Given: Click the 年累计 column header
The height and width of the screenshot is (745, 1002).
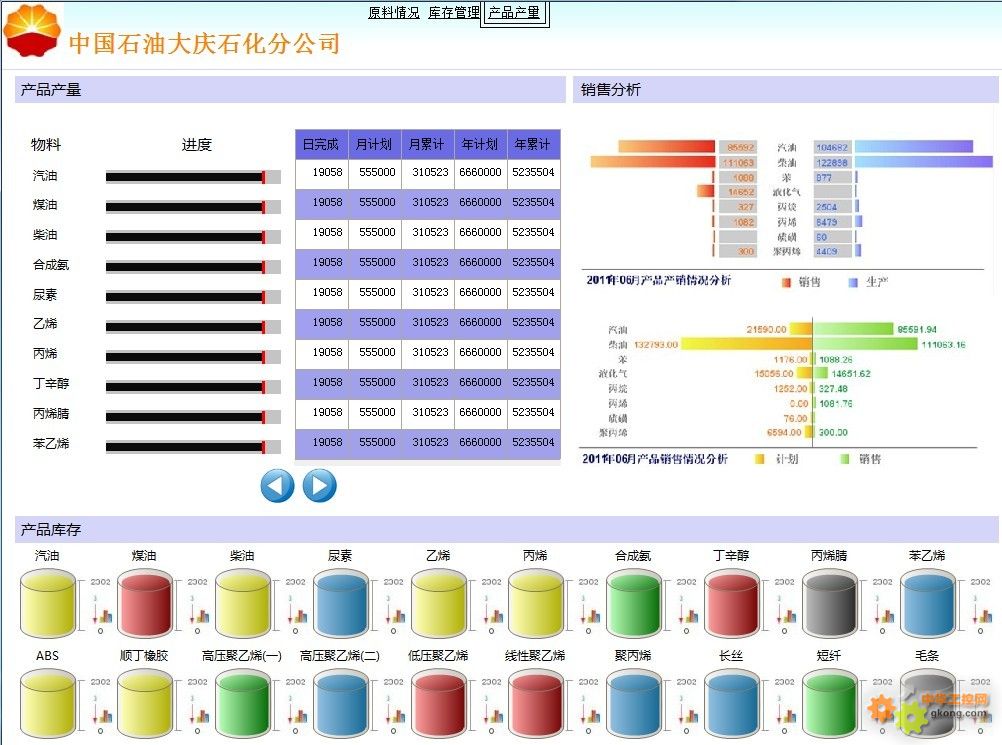Looking at the screenshot, I should [534, 144].
